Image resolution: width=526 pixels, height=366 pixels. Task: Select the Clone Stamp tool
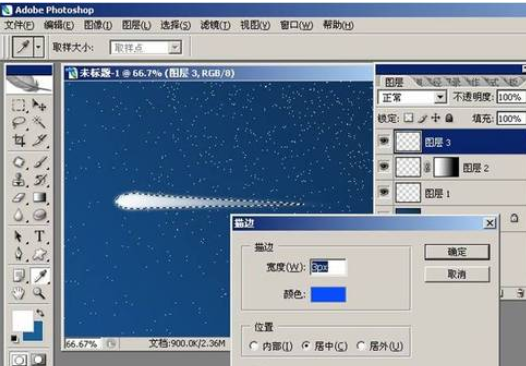[x=19, y=180]
